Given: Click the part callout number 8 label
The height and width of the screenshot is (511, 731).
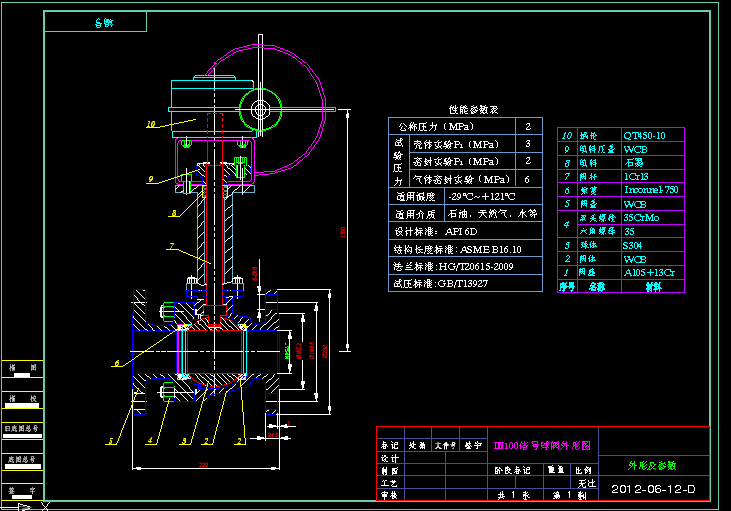Looking at the screenshot, I should 174,213.
